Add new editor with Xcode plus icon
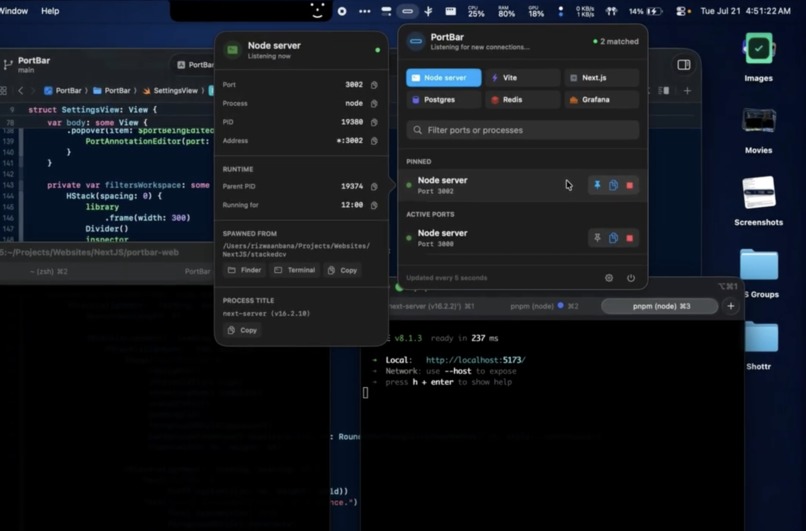 (x=687, y=91)
